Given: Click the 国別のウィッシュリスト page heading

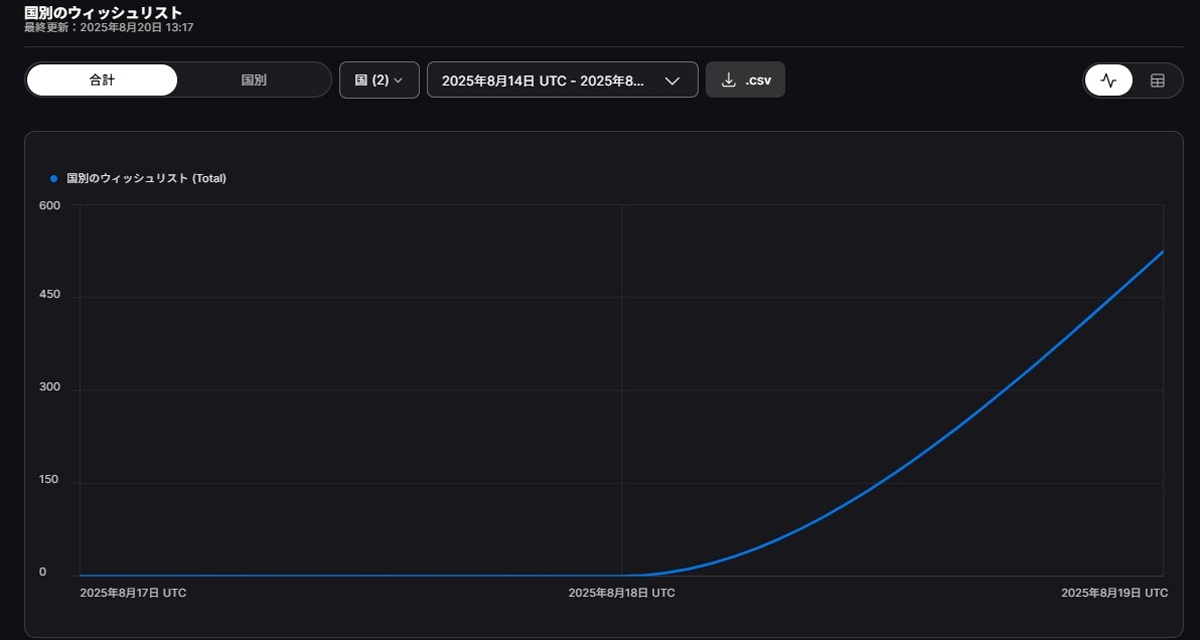Looking at the screenshot, I should 103,12.
